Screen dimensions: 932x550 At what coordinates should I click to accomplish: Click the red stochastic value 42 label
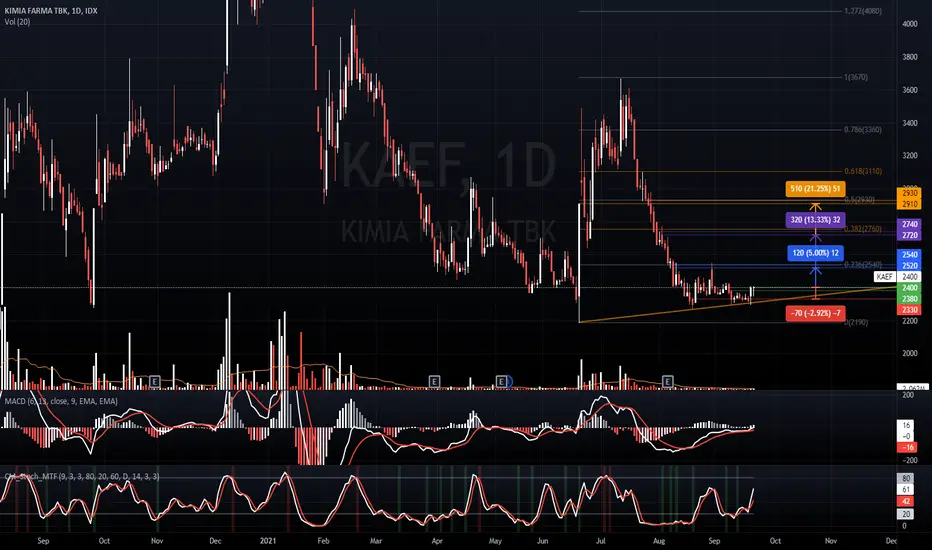tap(905, 501)
